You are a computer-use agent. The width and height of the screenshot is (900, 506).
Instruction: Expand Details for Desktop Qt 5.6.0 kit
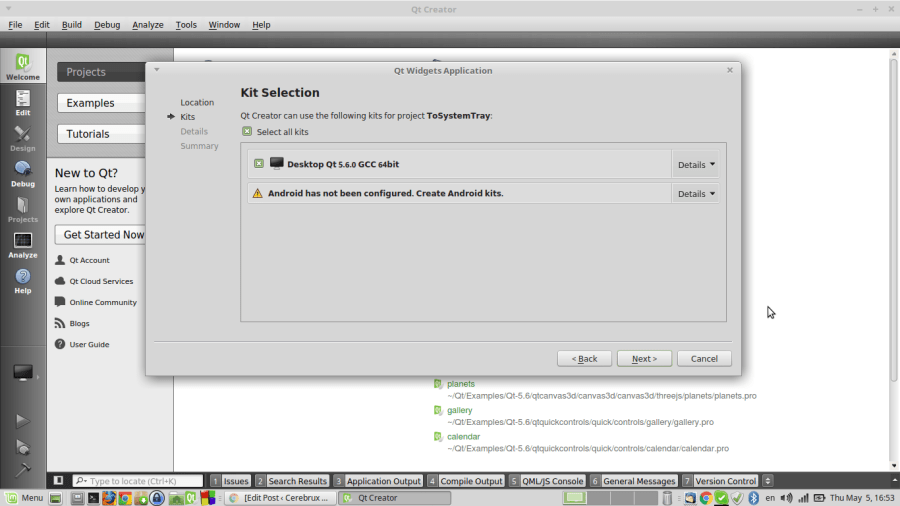tap(696, 165)
